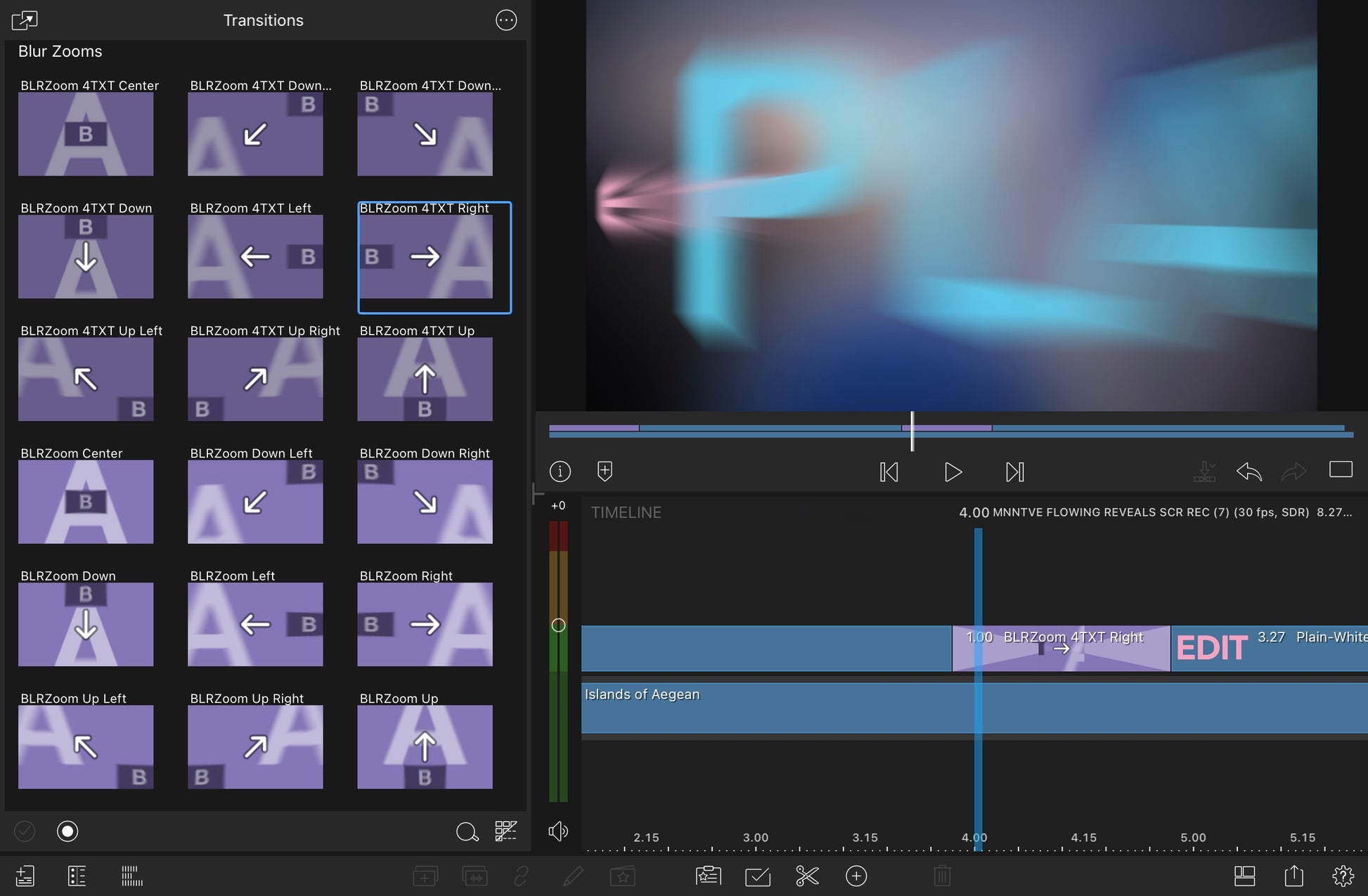Open the library source picker icon

[x=25, y=20]
